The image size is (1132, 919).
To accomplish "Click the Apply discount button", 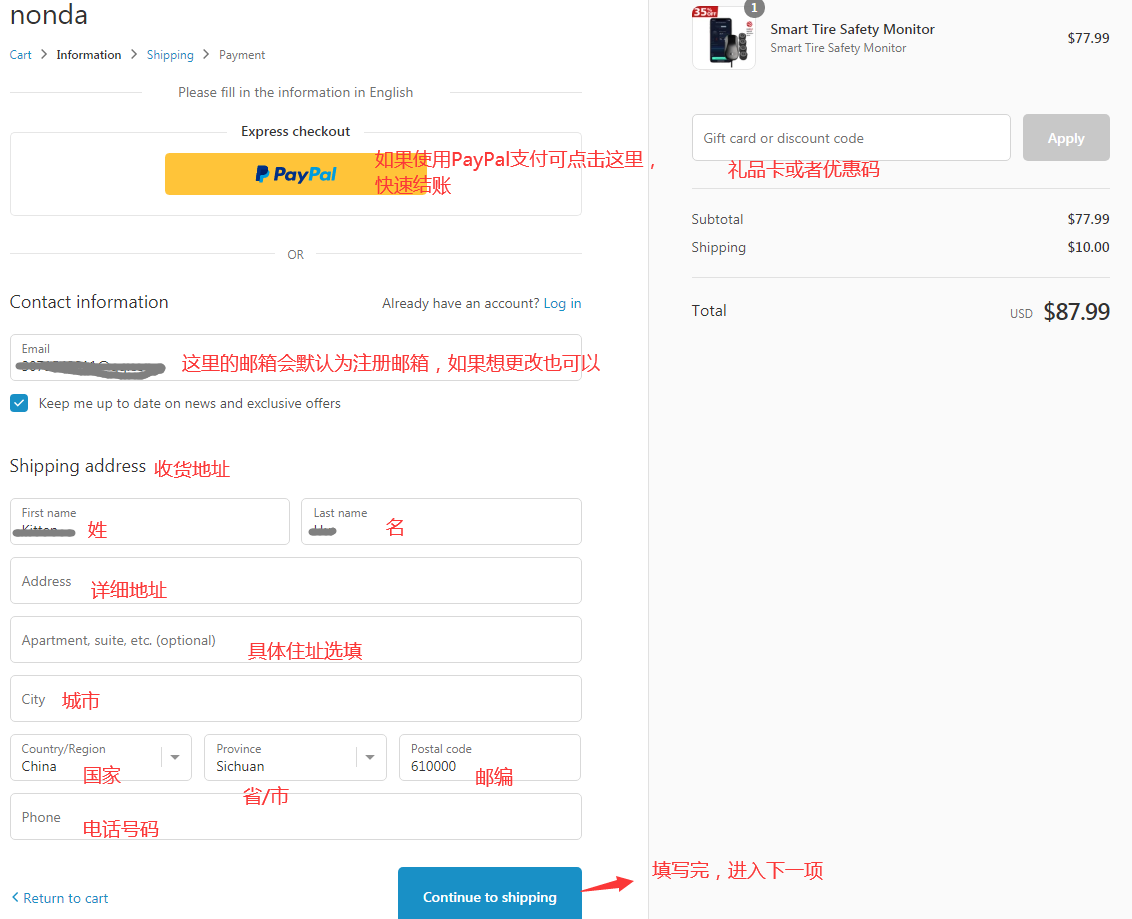I will click(1065, 138).
